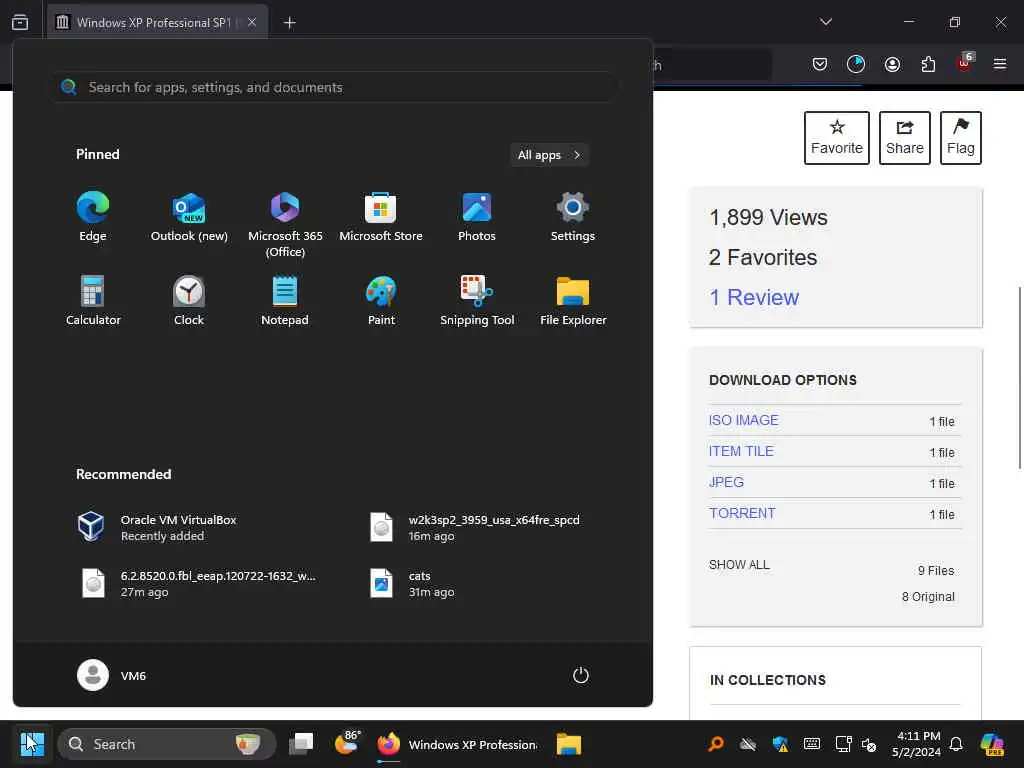Open the Paint app

tap(381, 301)
